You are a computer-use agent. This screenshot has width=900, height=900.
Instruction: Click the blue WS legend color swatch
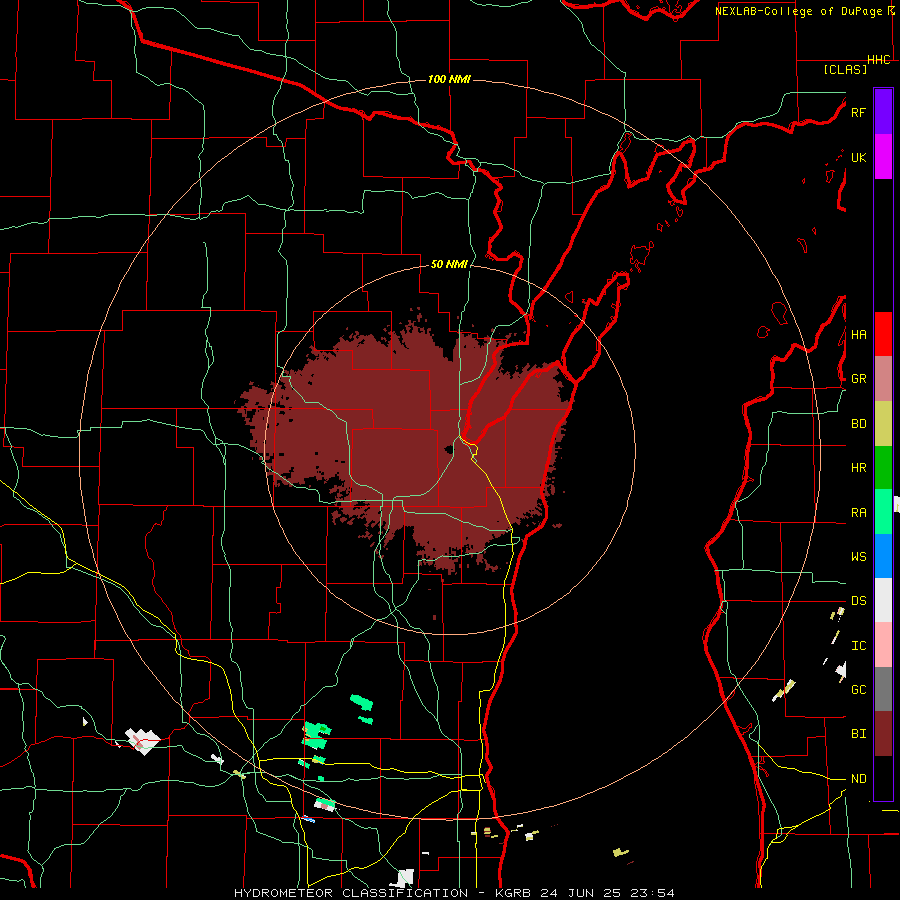click(883, 556)
